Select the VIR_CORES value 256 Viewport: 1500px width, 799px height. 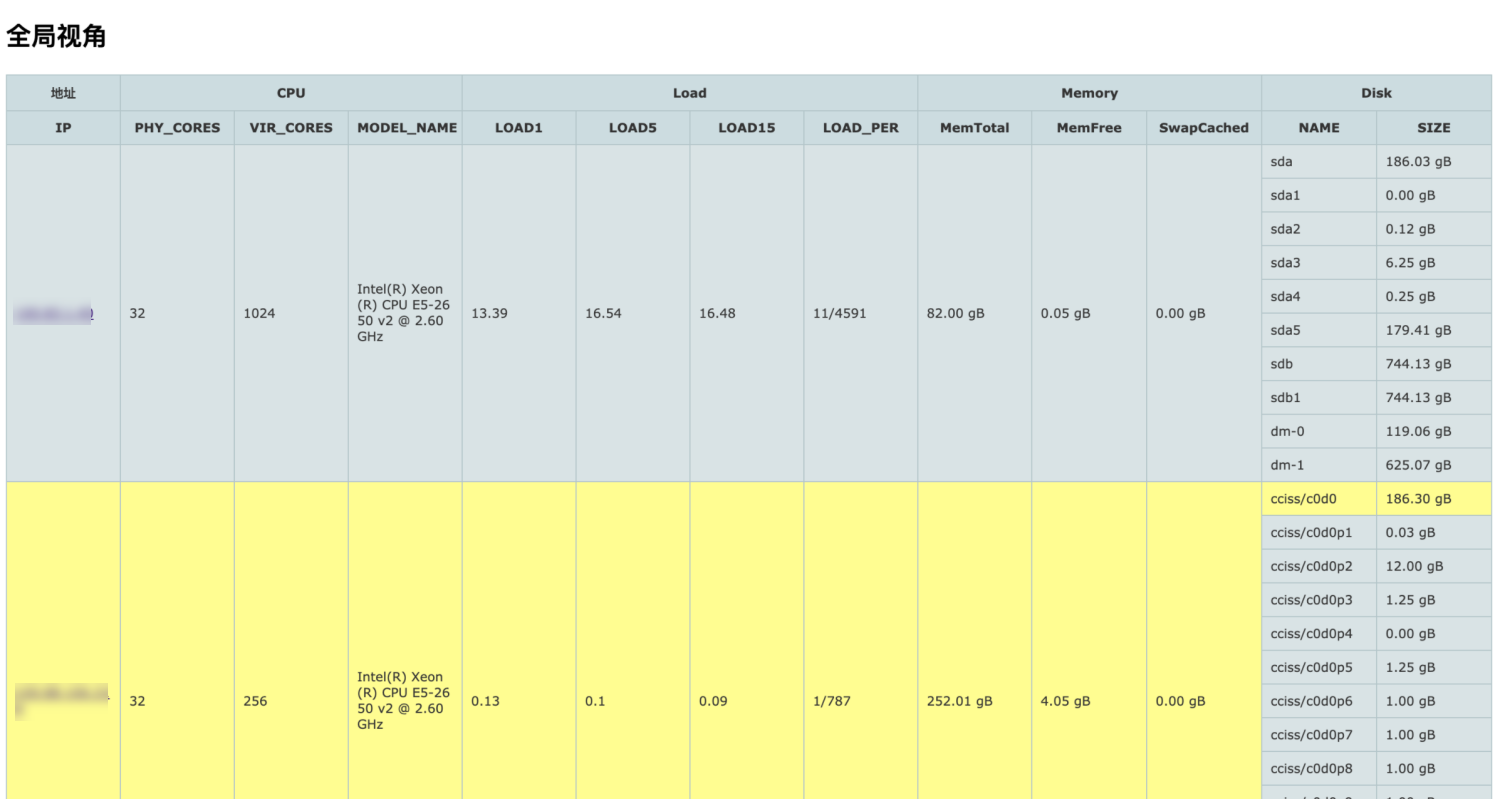tap(255, 701)
